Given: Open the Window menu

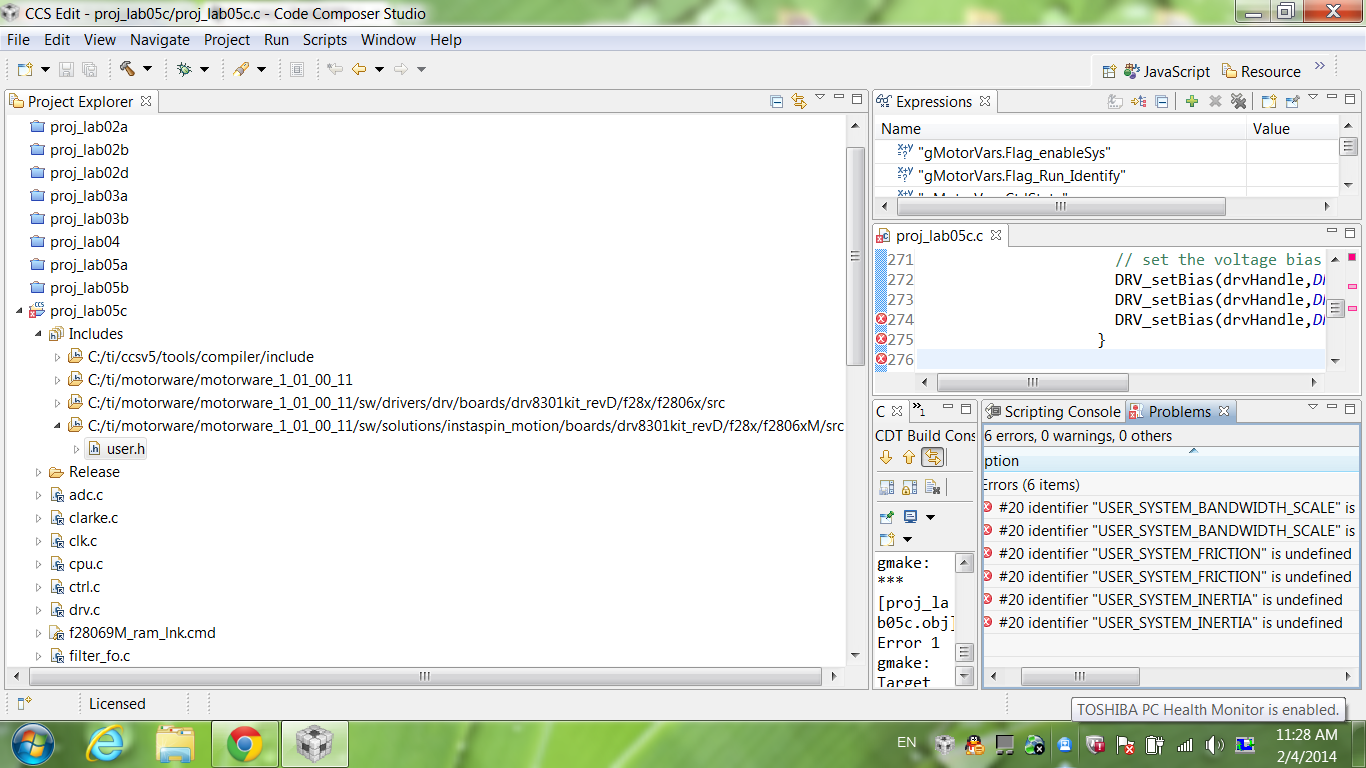Looking at the screenshot, I should tap(388, 40).
